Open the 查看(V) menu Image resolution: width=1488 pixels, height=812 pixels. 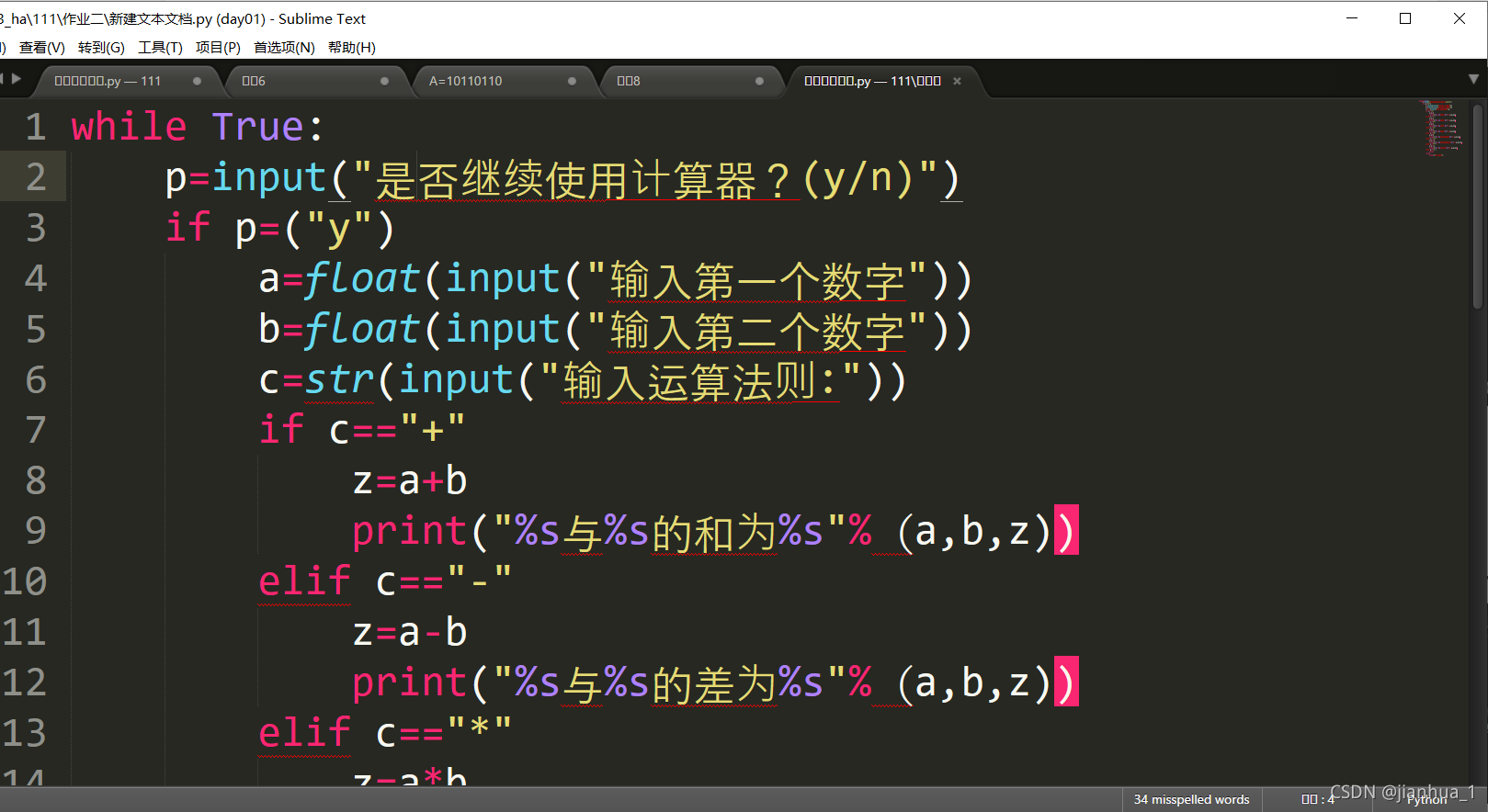(42, 47)
